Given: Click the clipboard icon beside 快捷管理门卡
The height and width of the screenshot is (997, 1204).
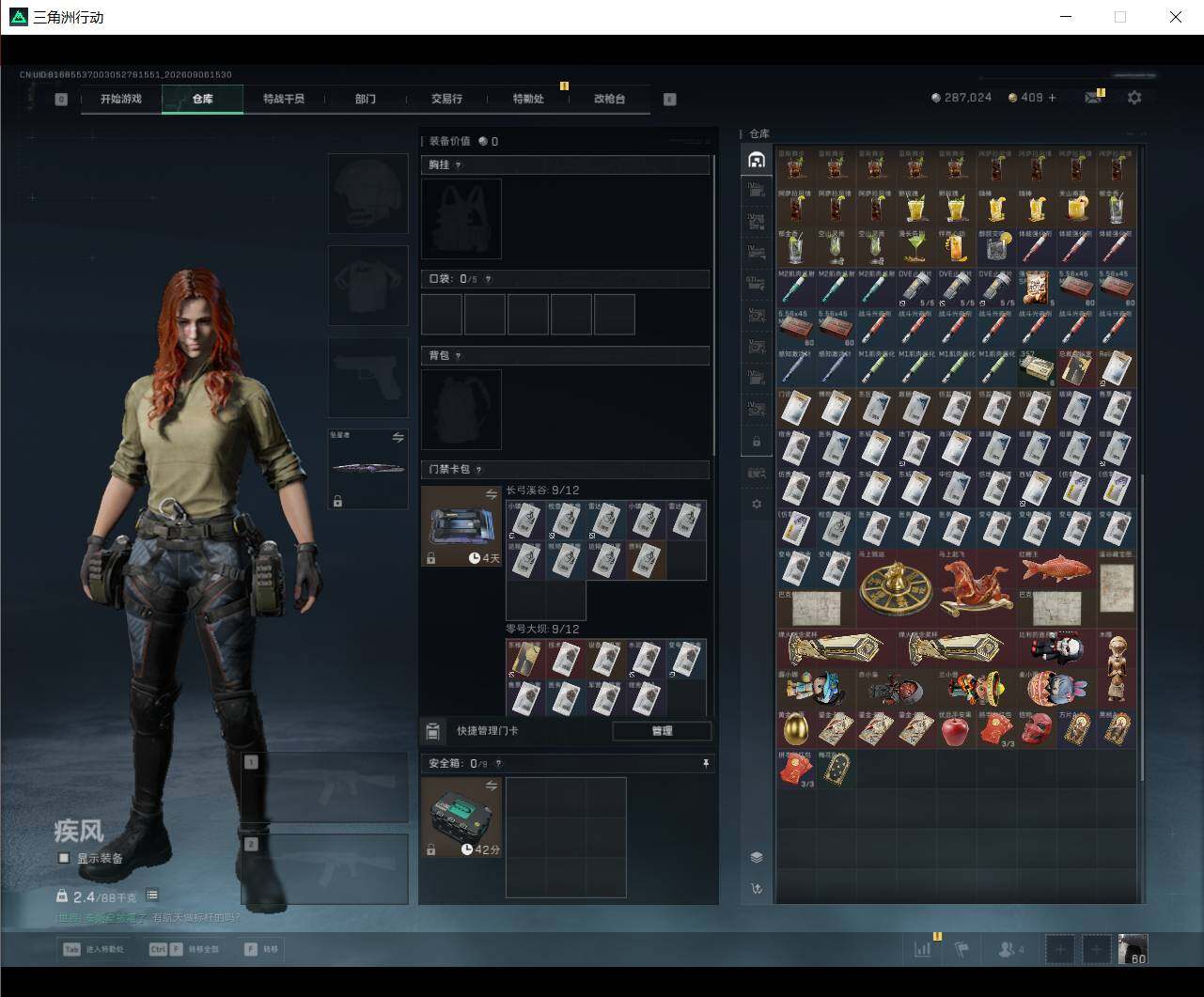Looking at the screenshot, I should tap(433, 731).
